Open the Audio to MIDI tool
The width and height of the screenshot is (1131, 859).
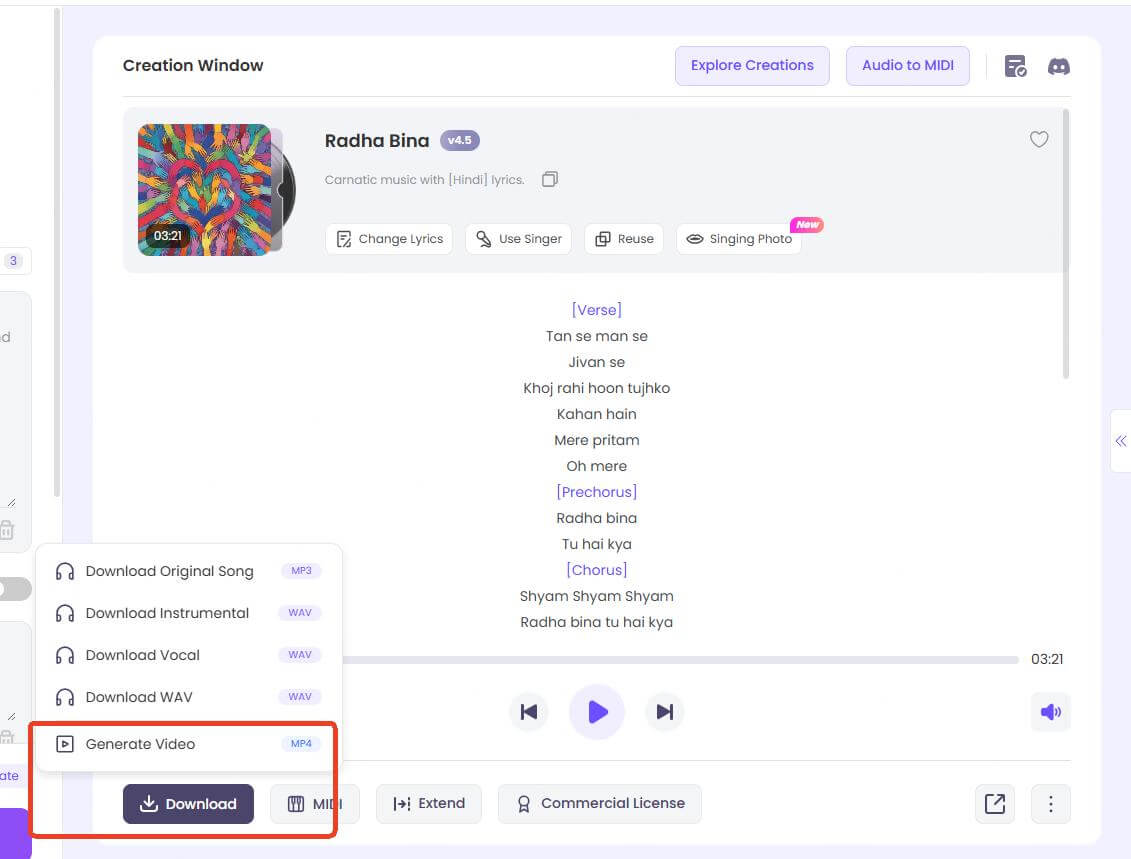click(x=907, y=66)
